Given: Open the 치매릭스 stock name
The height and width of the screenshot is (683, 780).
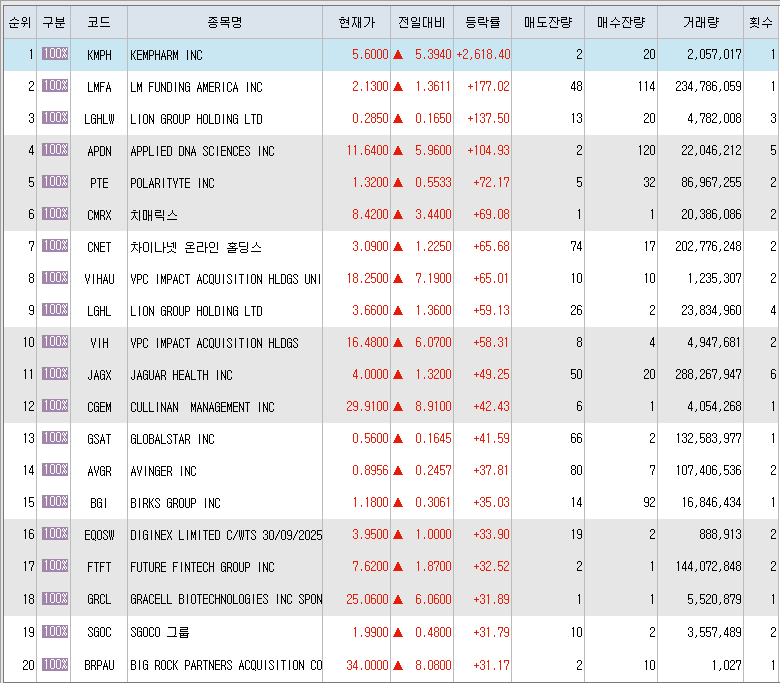Looking at the screenshot, I should pos(154,215).
